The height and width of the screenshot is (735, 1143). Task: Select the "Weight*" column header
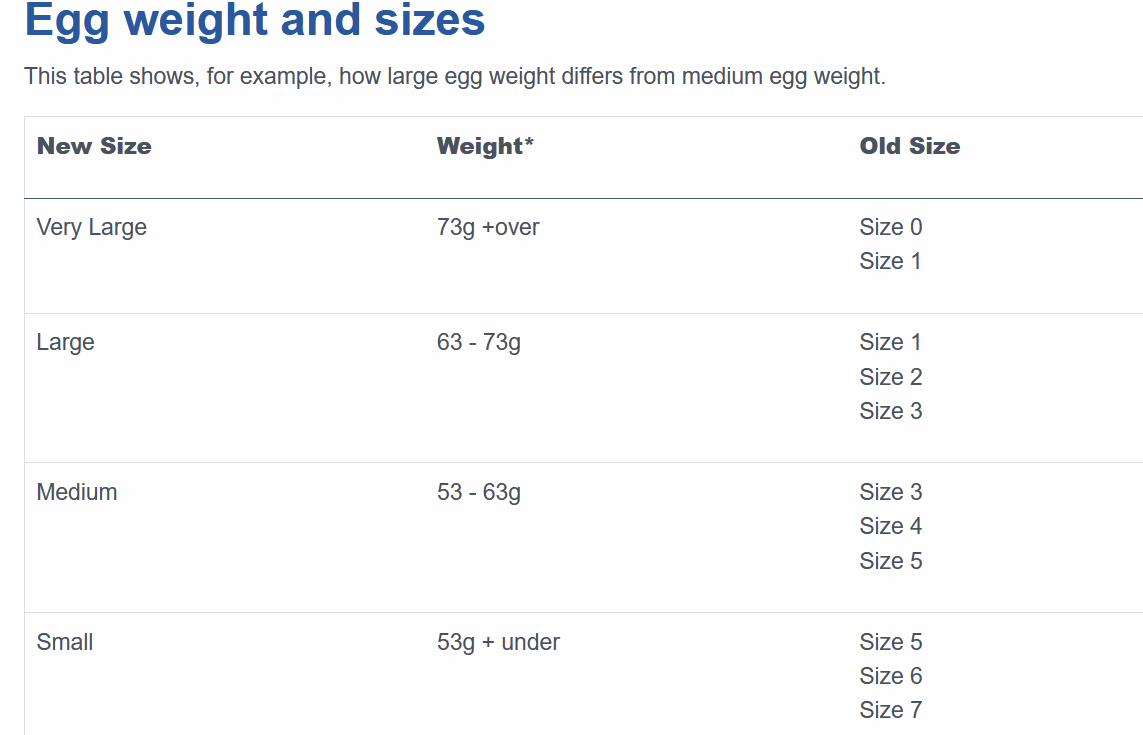point(485,146)
